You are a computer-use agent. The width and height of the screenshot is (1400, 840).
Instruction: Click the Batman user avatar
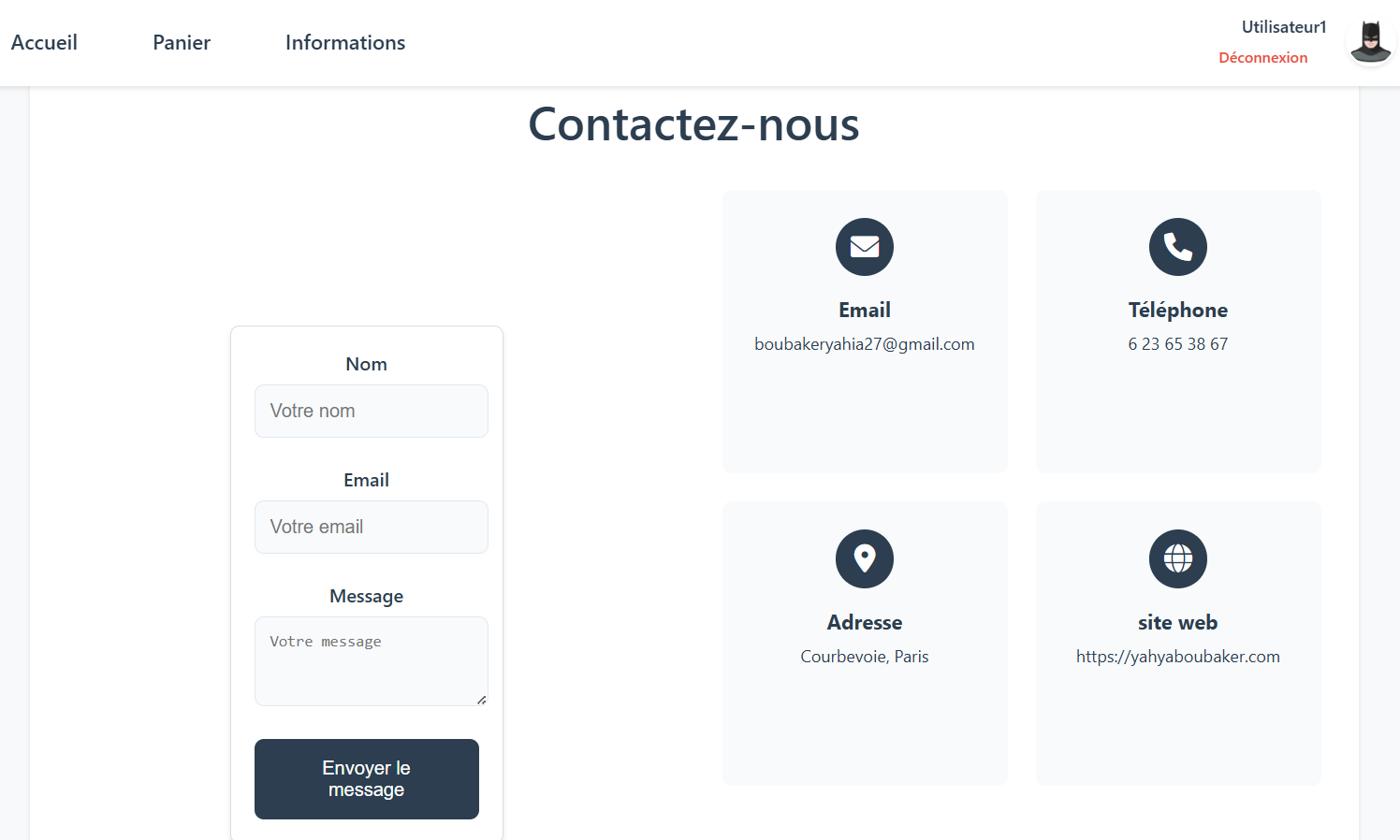[1370, 42]
